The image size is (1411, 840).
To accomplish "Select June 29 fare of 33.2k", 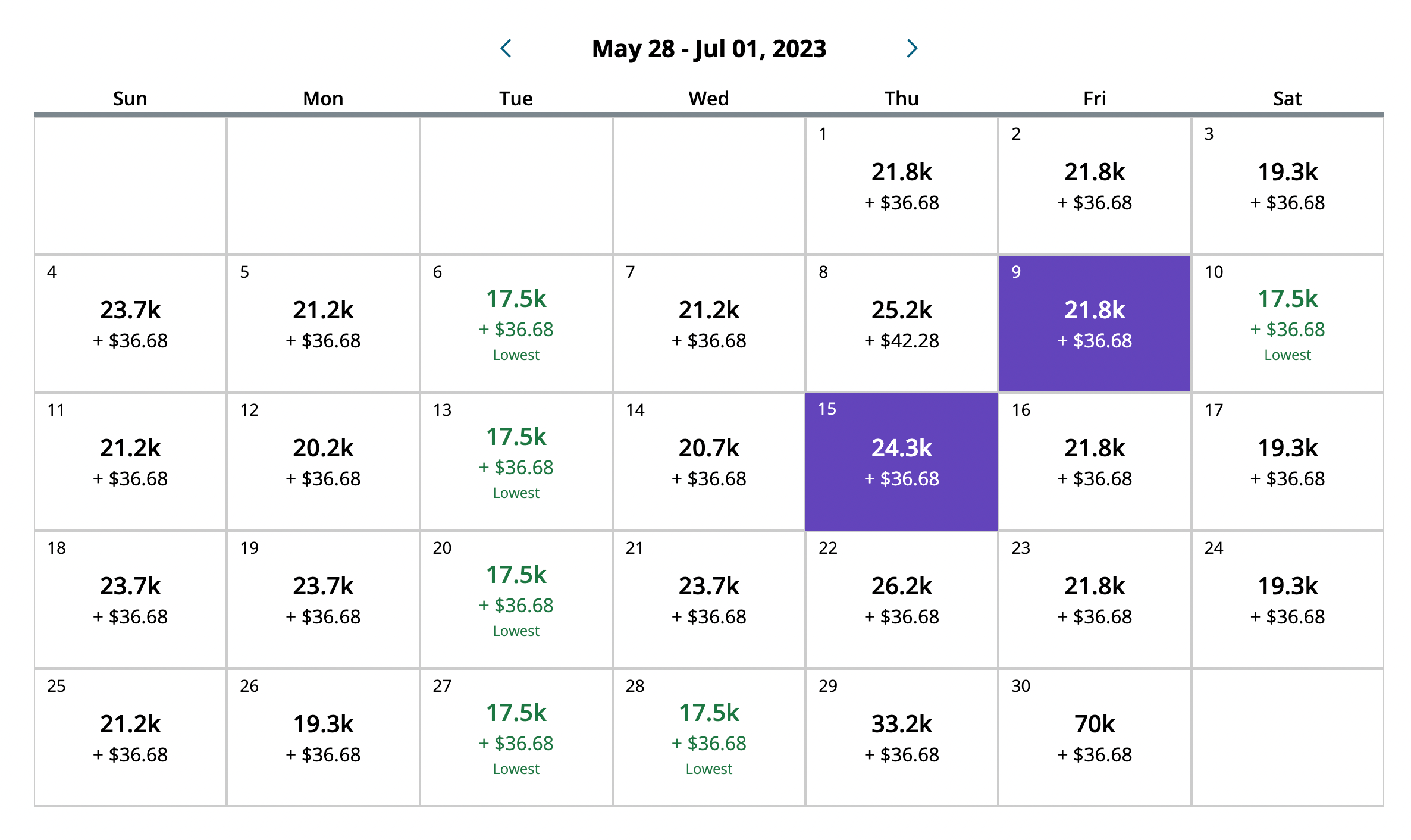I will pos(901,738).
